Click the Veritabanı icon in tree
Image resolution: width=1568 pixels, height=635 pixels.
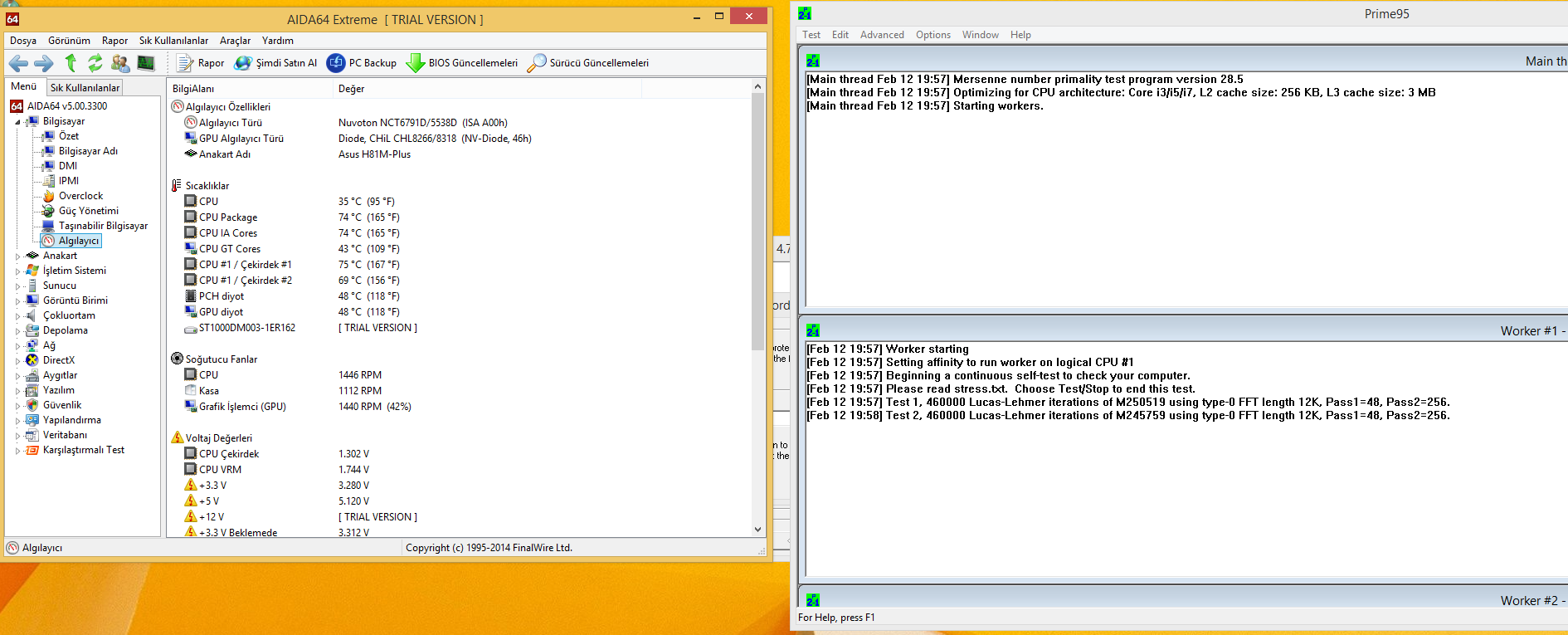tap(32, 435)
